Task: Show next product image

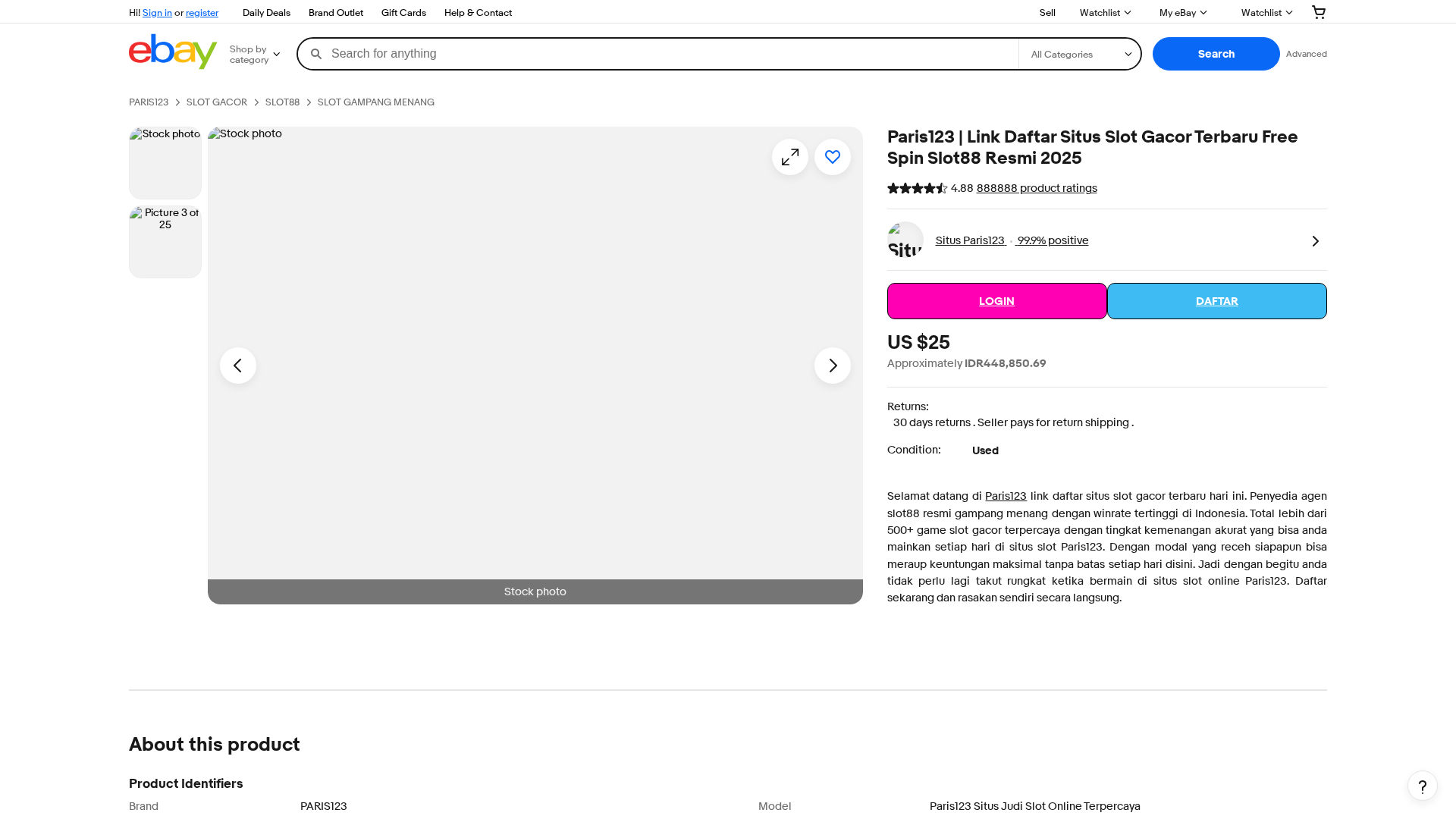Action: click(833, 366)
